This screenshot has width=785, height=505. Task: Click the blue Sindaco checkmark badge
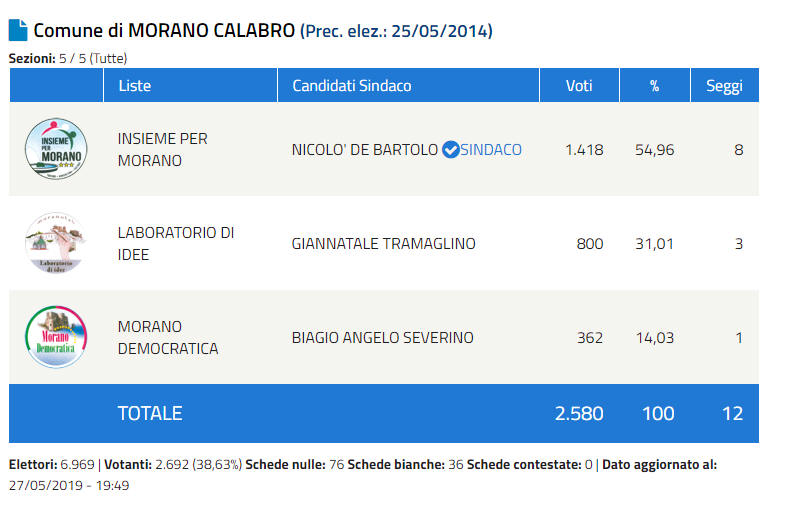coord(450,150)
